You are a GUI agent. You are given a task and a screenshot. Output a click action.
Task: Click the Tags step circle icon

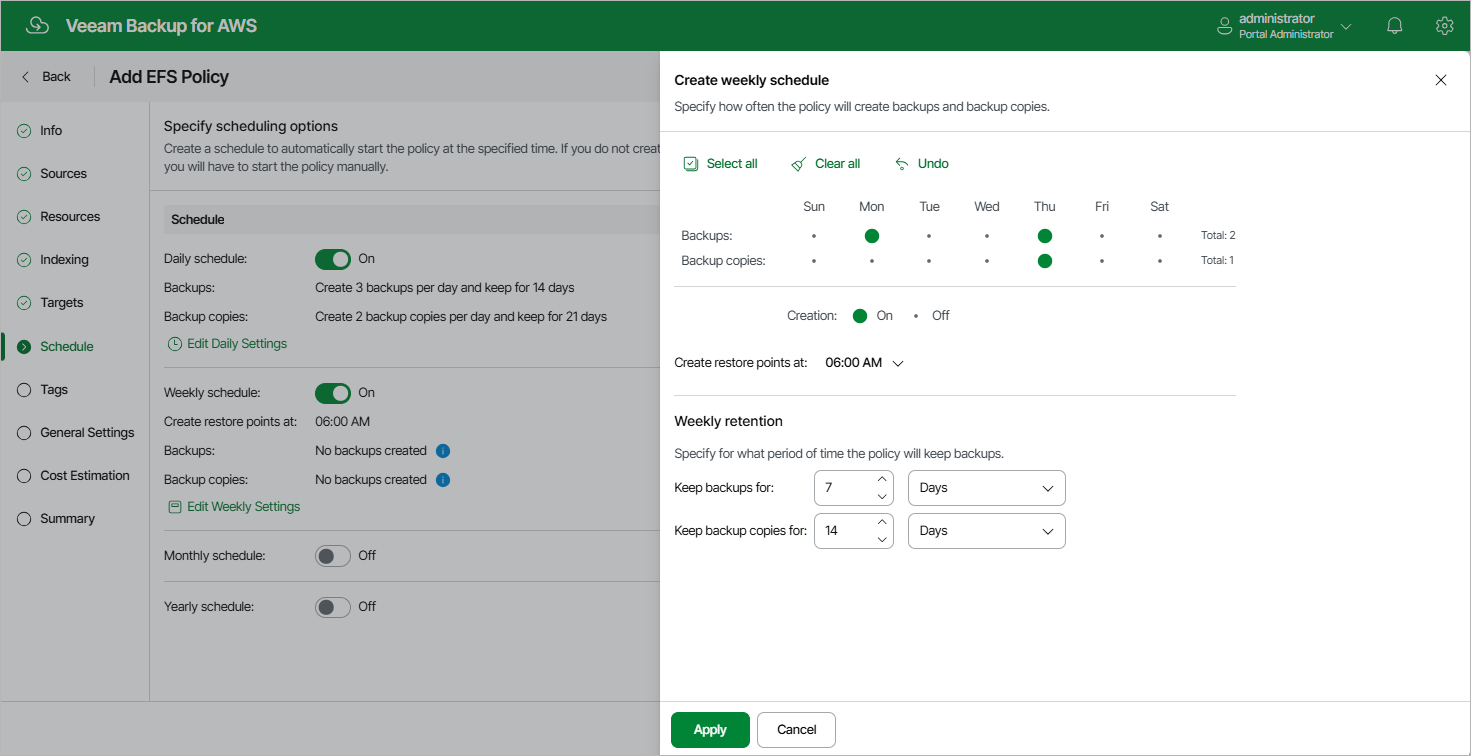point(24,390)
